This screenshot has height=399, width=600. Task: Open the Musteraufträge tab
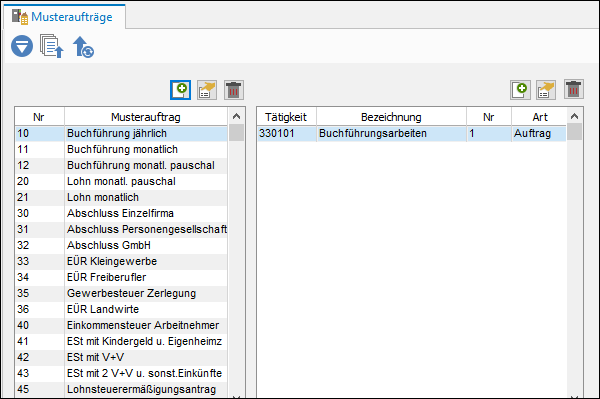64,17
